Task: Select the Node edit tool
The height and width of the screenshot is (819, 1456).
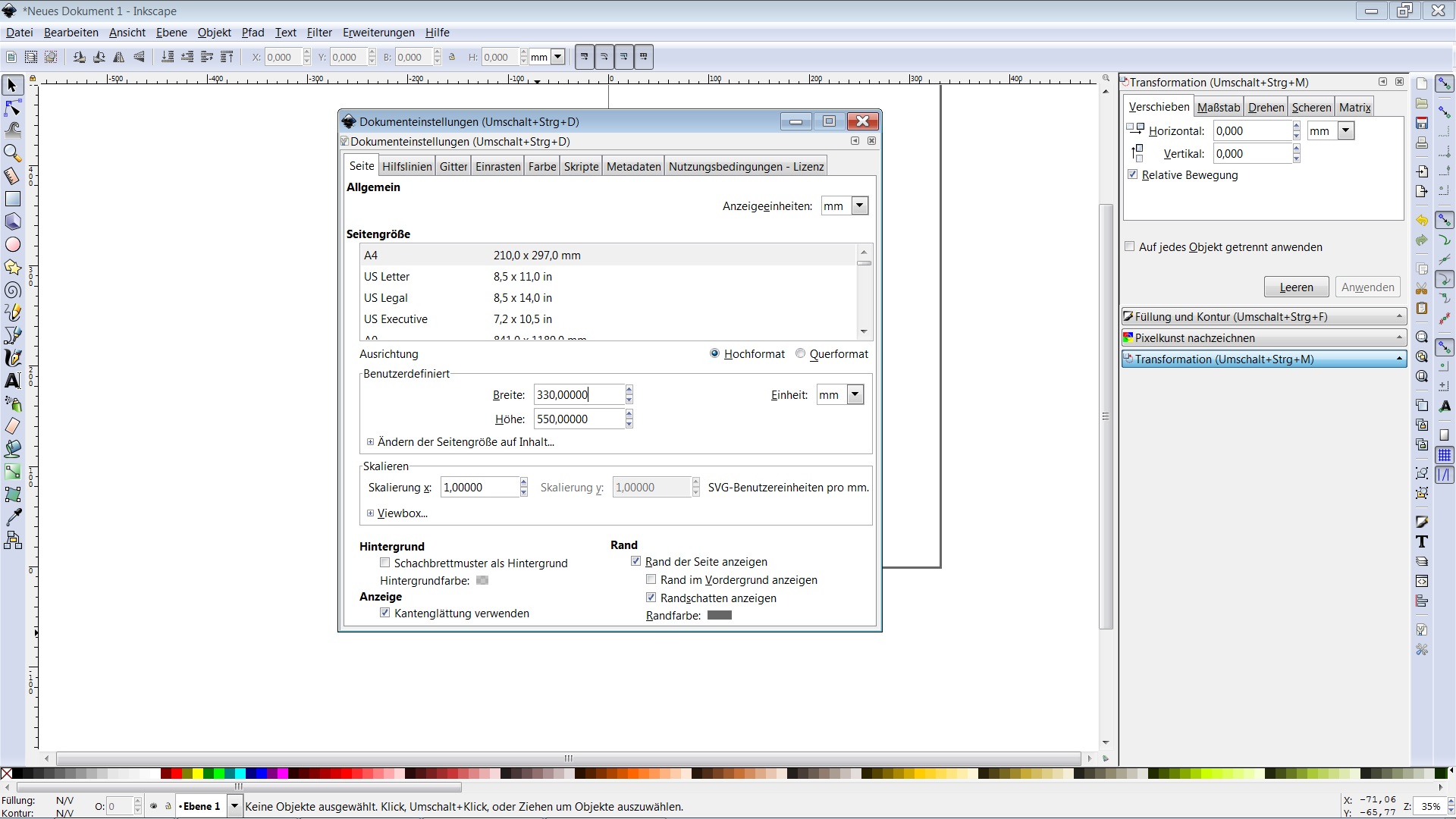Action: [x=12, y=108]
